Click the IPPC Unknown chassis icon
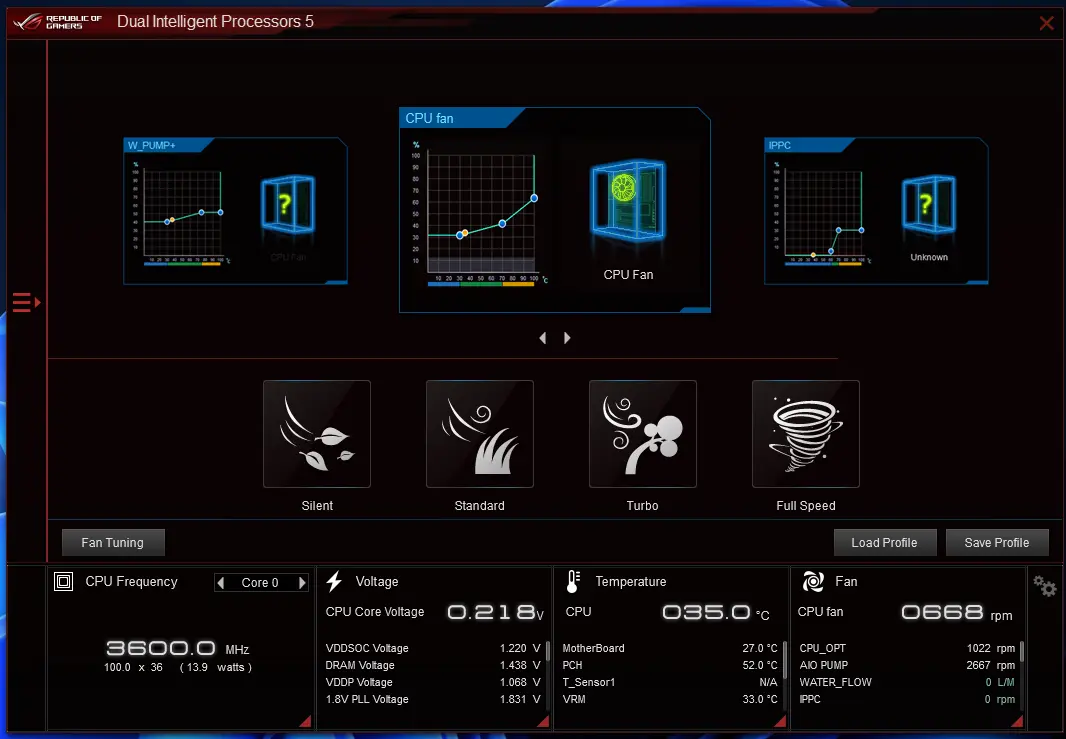 pos(929,204)
